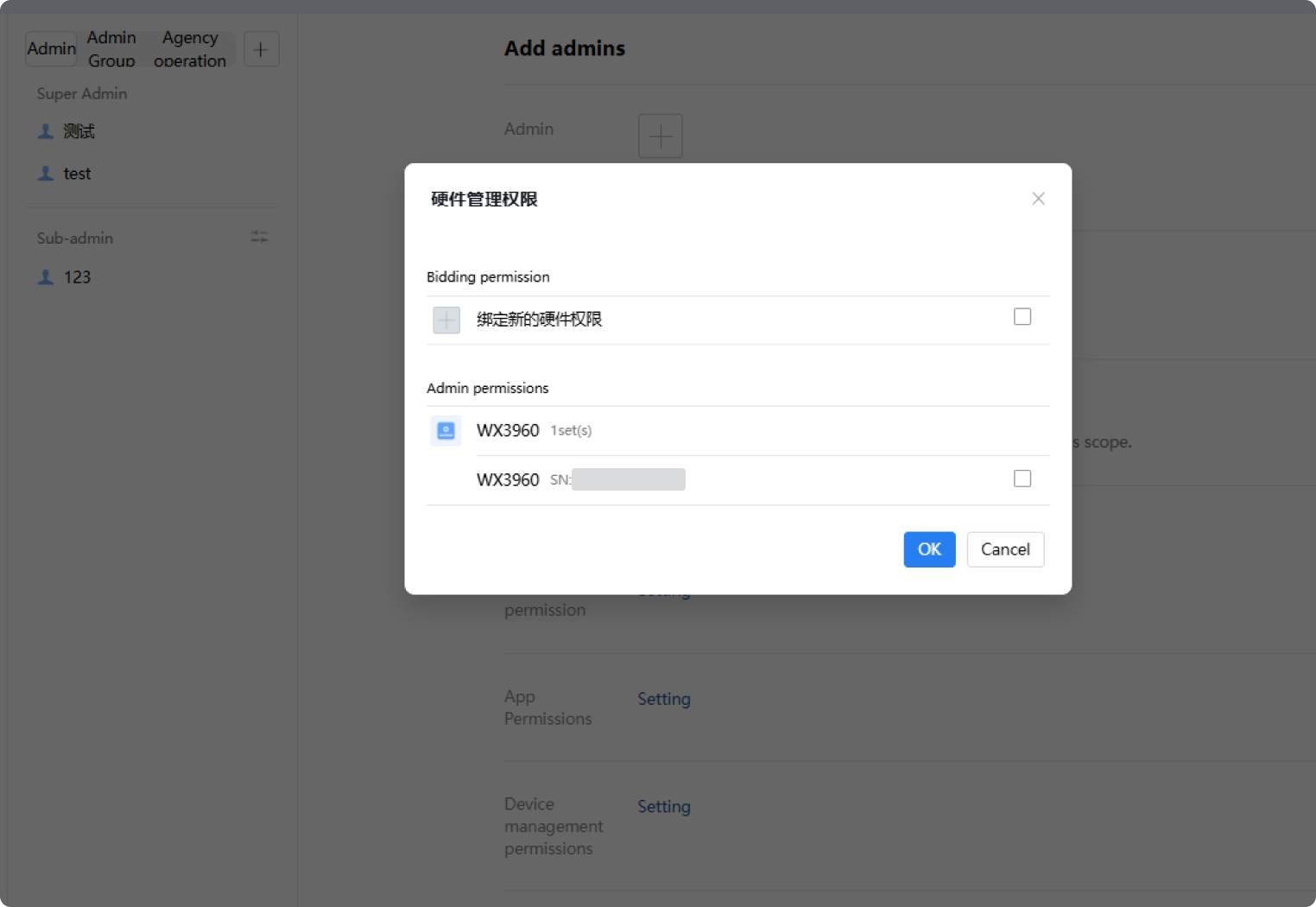Close the hardware permissions dialog with the X

[1038, 199]
